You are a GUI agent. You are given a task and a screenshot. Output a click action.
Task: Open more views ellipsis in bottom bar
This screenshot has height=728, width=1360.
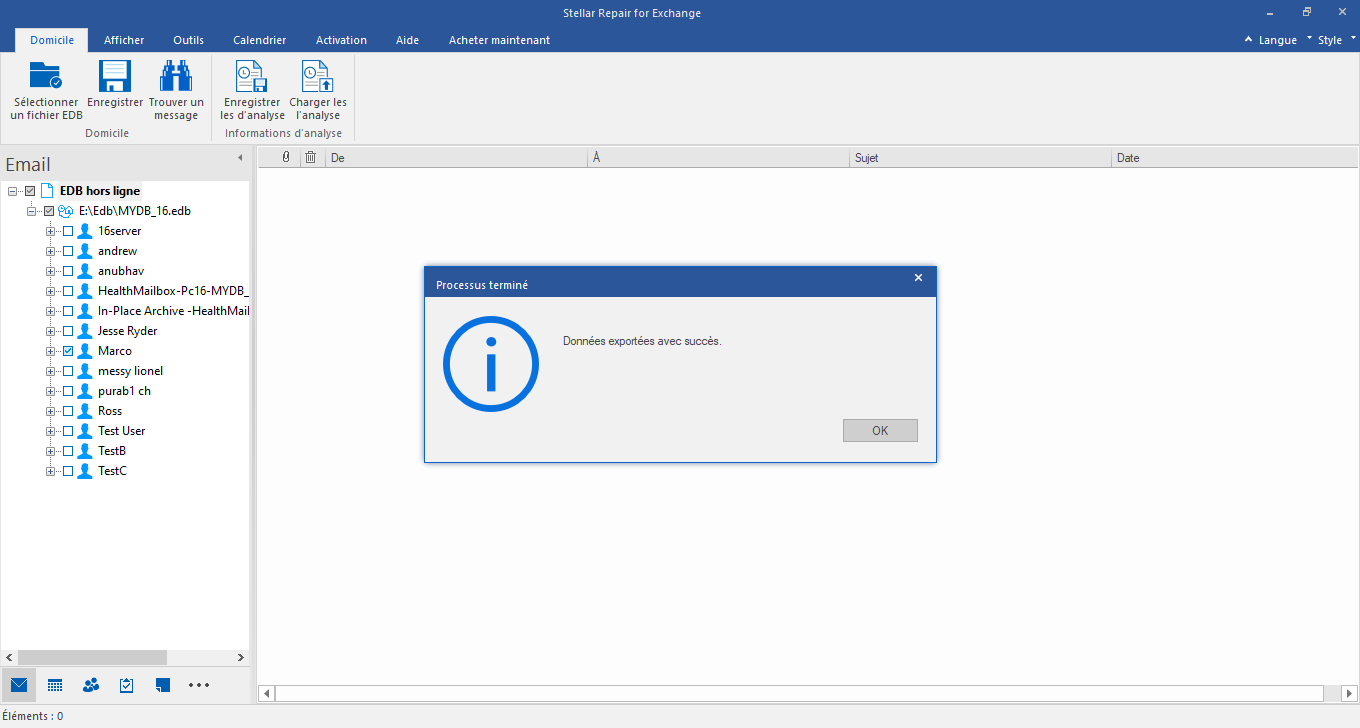coord(199,685)
